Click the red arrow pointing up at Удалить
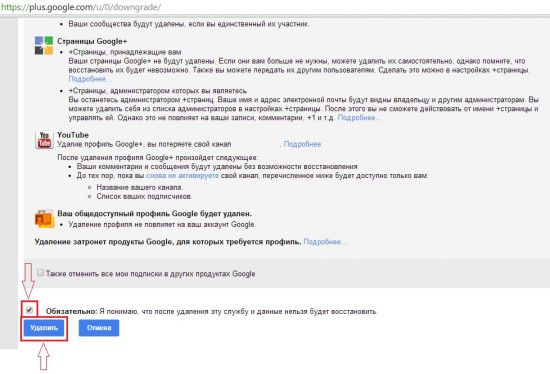The image size is (550, 374). [x=43, y=356]
